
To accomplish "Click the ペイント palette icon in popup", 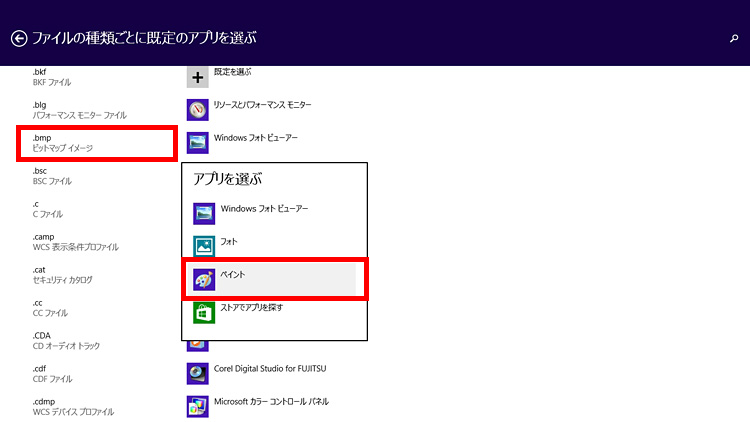I will coord(204,278).
